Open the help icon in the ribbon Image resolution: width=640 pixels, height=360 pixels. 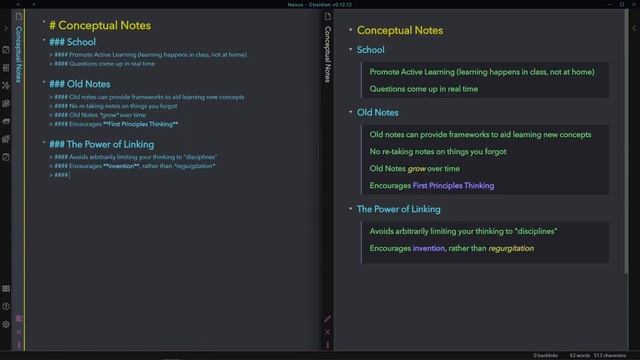(6, 307)
